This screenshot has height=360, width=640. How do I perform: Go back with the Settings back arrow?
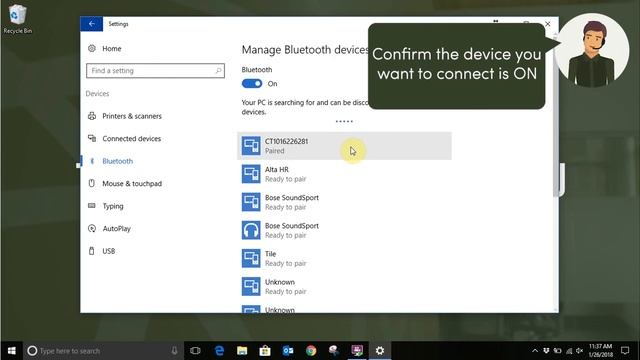click(x=91, y=24)
